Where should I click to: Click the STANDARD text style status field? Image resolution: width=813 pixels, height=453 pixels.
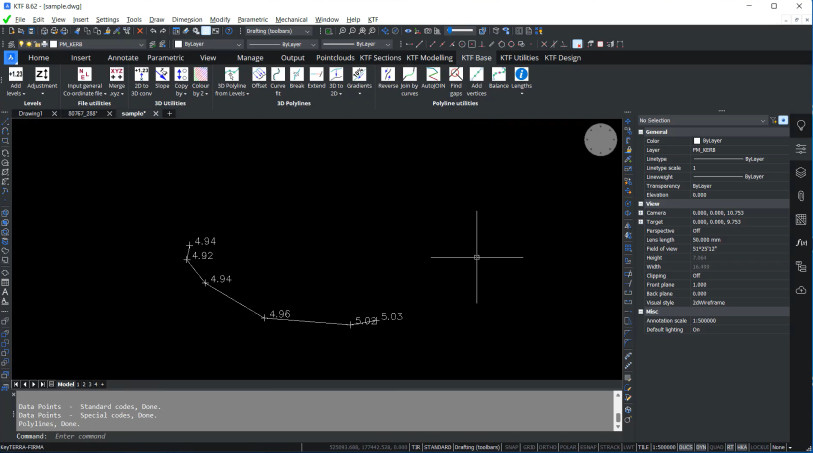point(438,447)
